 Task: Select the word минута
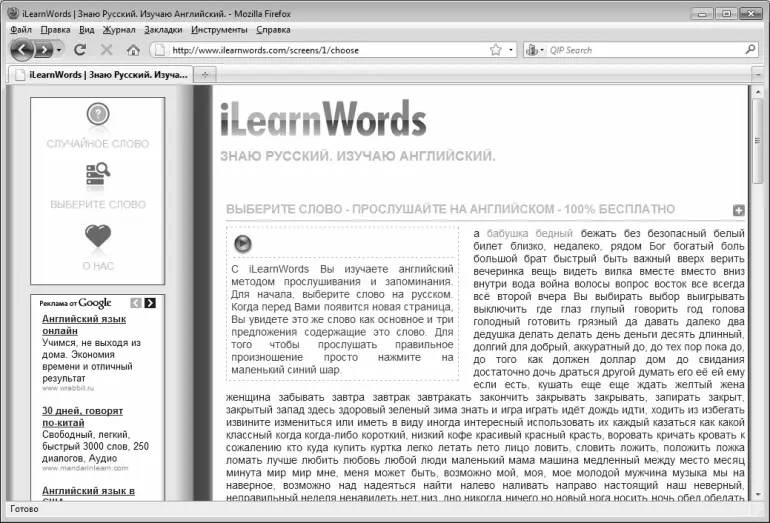click(244, 473)
